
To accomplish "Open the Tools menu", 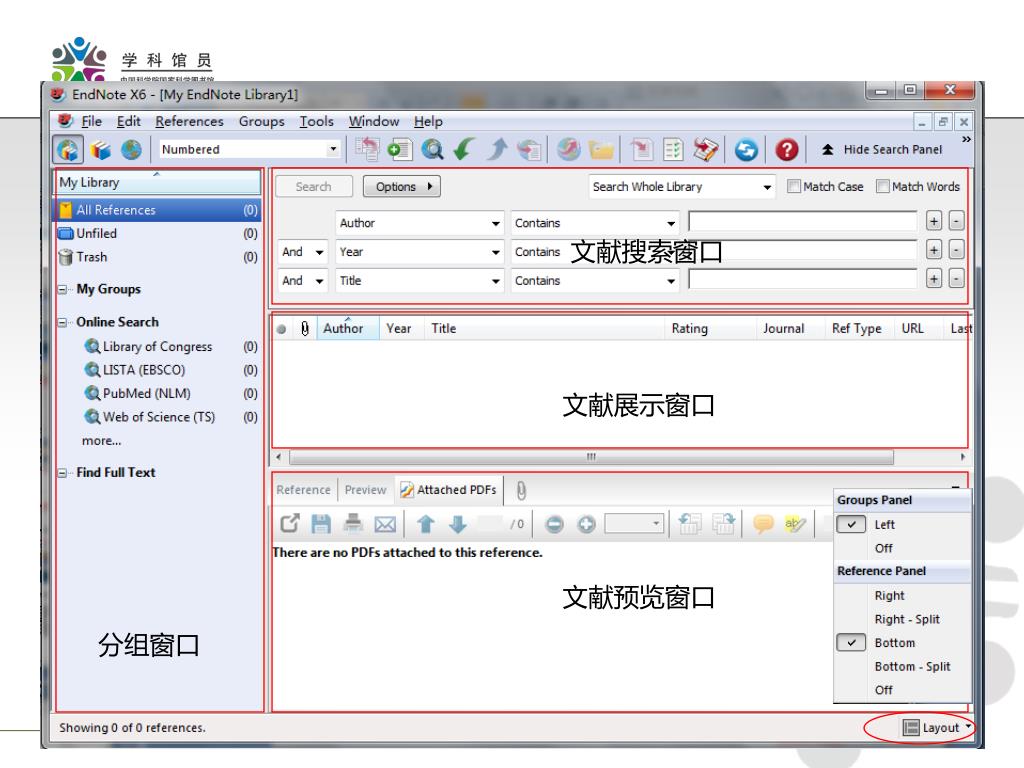I will [317, 121].
